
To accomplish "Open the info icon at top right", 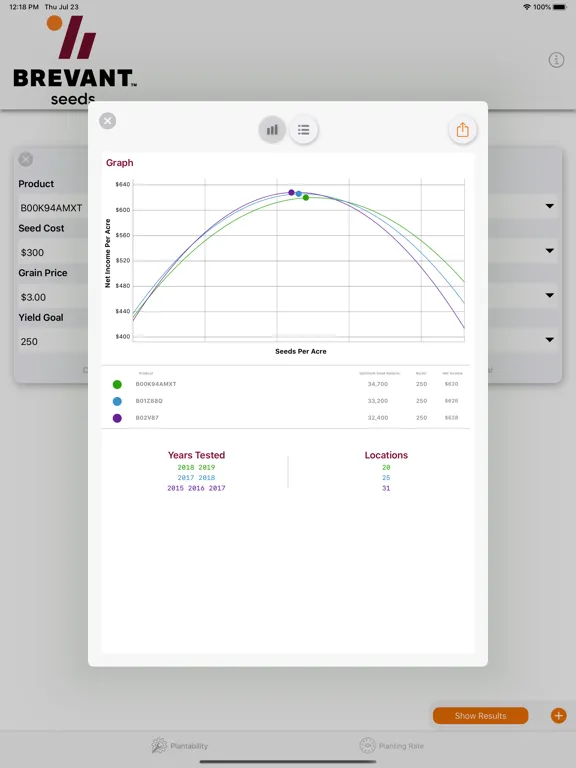I will [x=556, y=60].
